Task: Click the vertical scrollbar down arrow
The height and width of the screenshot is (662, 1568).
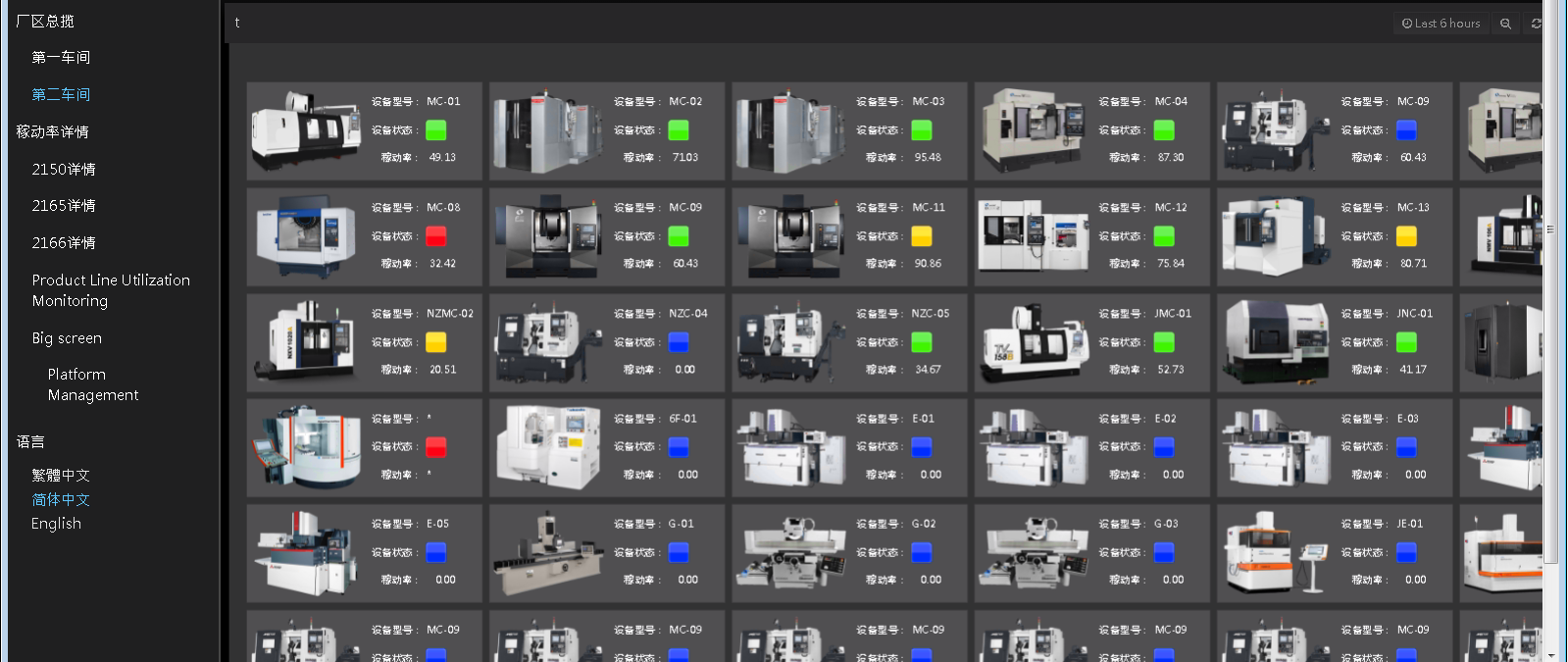Action: click(1551, 654)
